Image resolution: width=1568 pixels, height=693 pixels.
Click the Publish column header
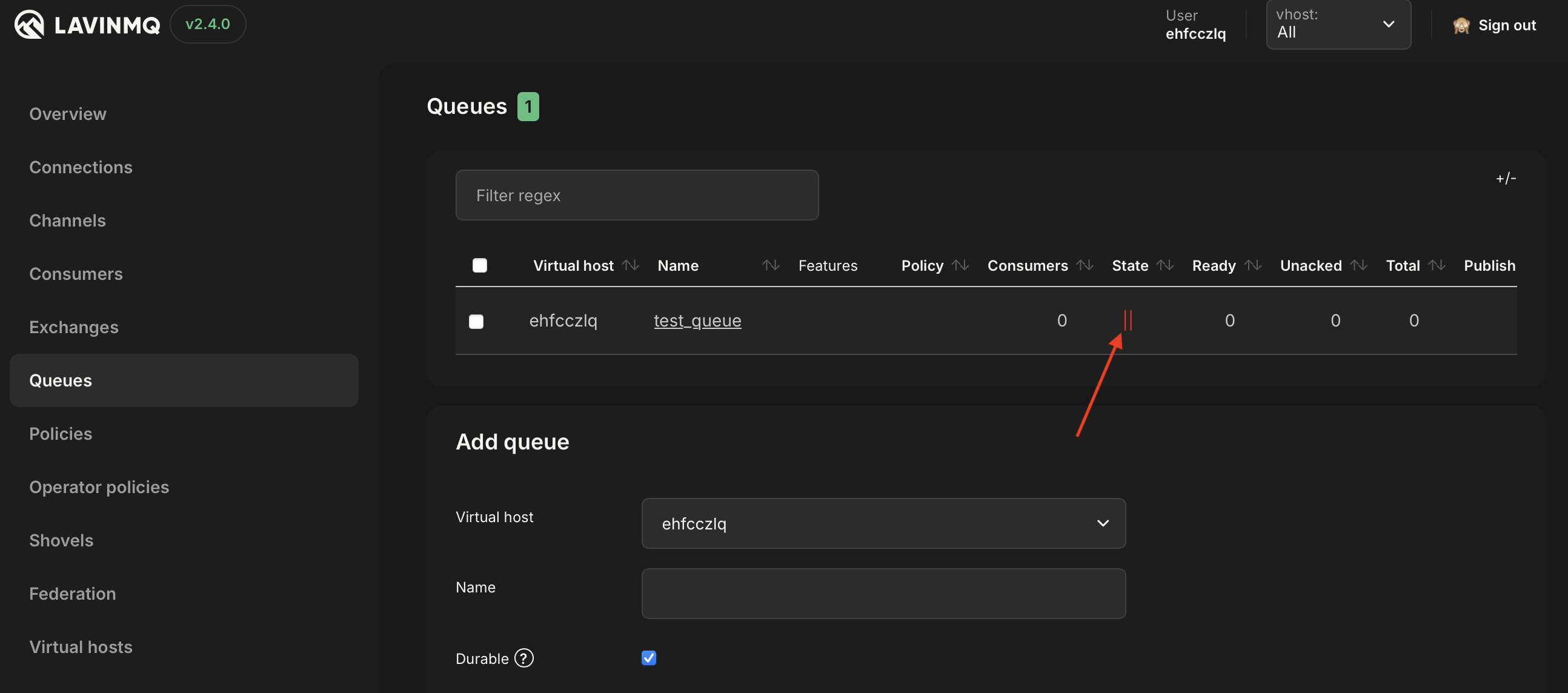point(1489,266)
